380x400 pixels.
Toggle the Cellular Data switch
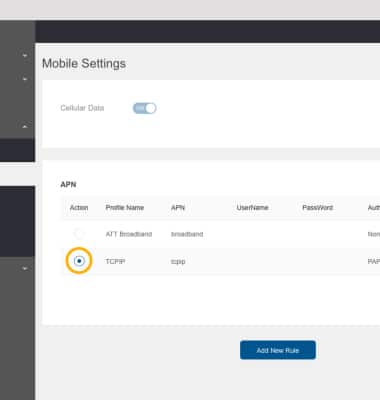point(144,108)
